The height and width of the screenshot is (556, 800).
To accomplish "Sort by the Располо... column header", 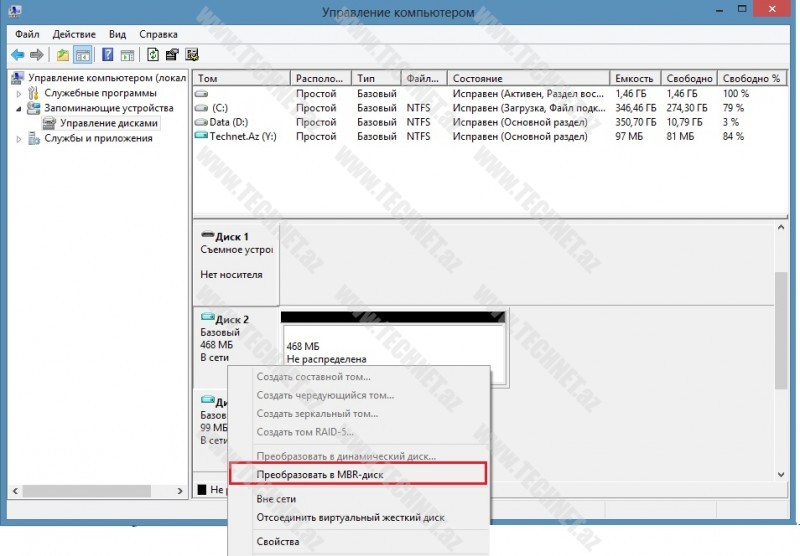I will (321, 78).
